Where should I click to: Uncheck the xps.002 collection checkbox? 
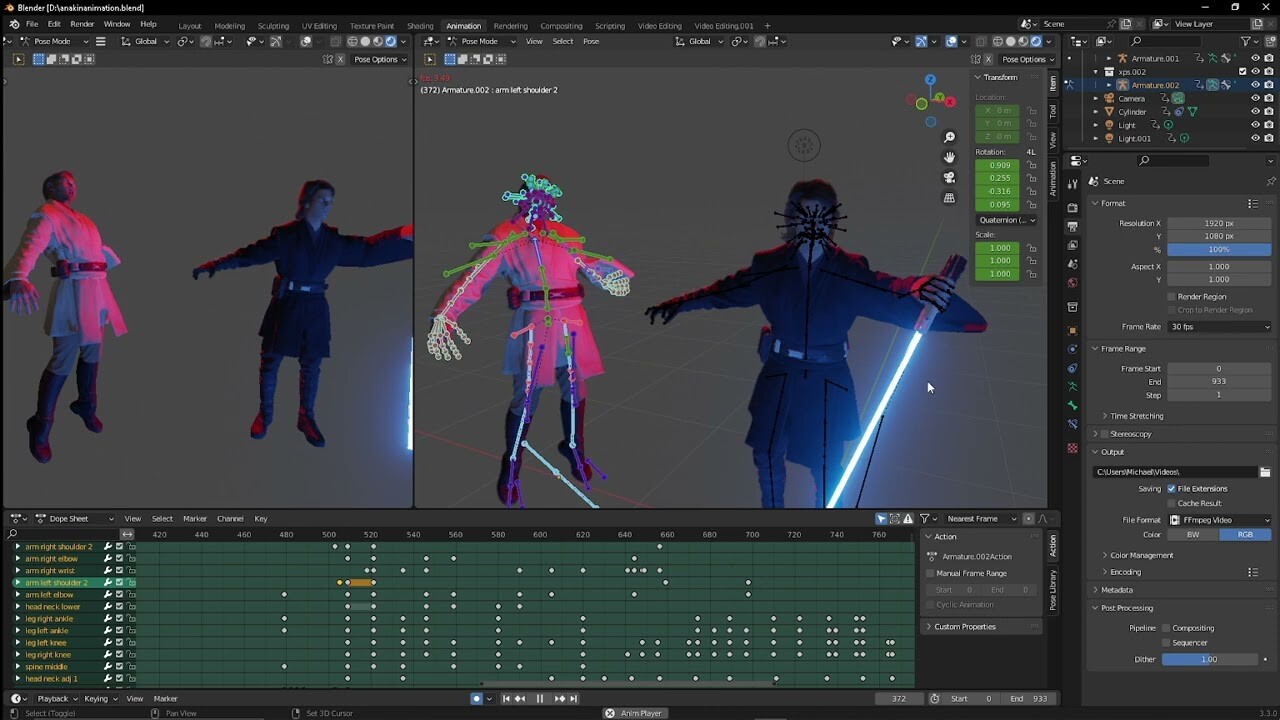tap(1242, 70)
